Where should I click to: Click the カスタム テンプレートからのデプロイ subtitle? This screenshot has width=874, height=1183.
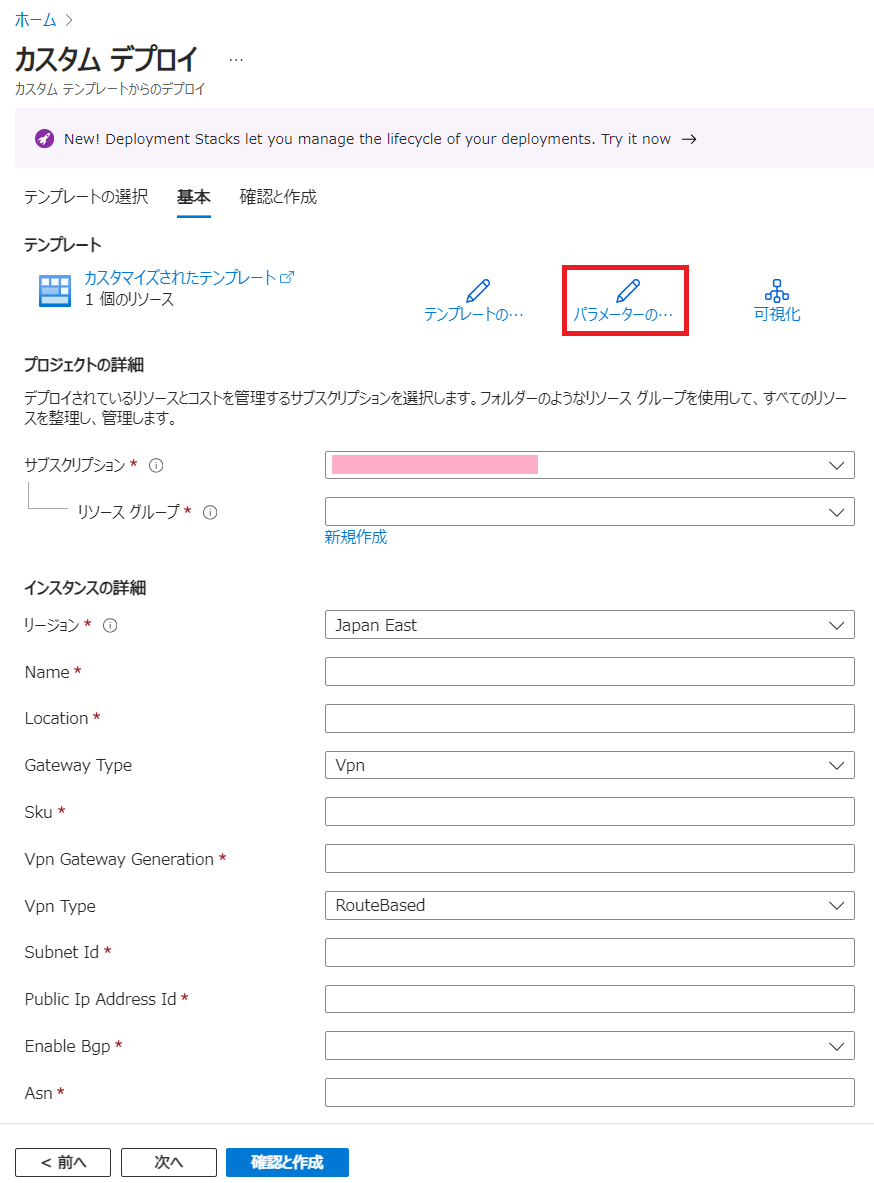coord(110,89)
